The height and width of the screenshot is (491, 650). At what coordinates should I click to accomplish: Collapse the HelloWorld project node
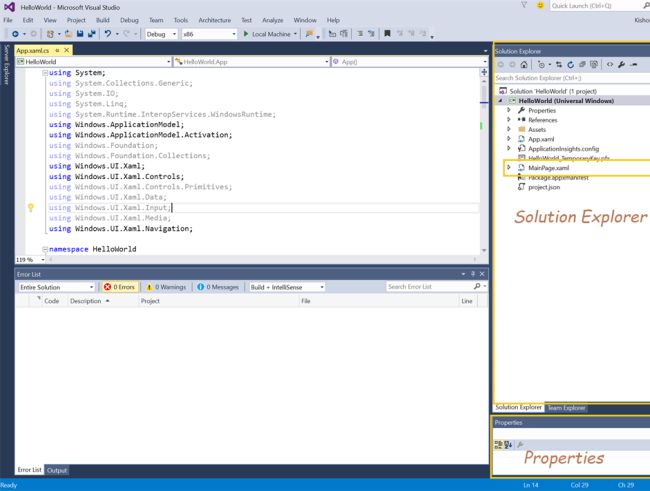[x=500, y=101]
